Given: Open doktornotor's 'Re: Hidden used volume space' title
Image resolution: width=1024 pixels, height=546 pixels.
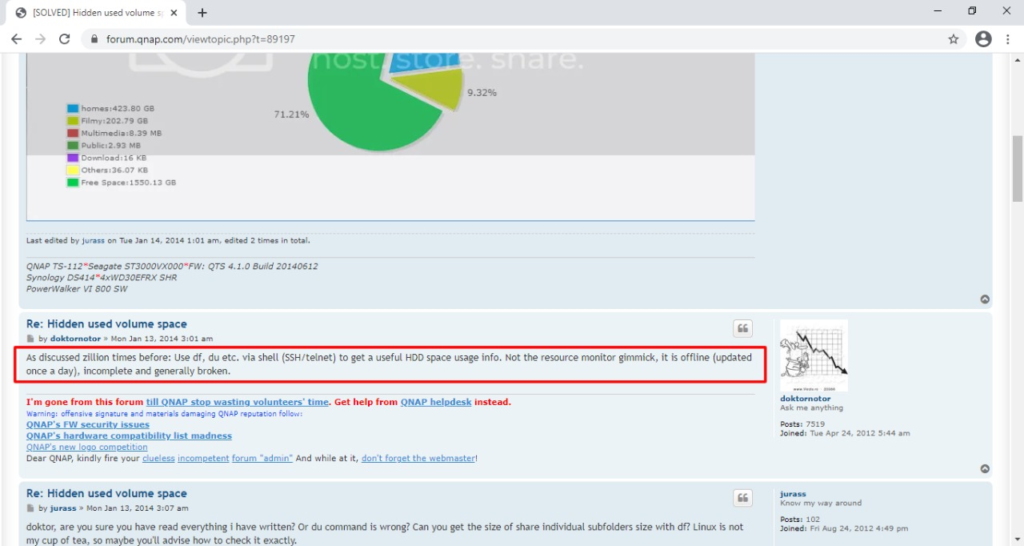Looking at the screenshot, I should point(106,324).
